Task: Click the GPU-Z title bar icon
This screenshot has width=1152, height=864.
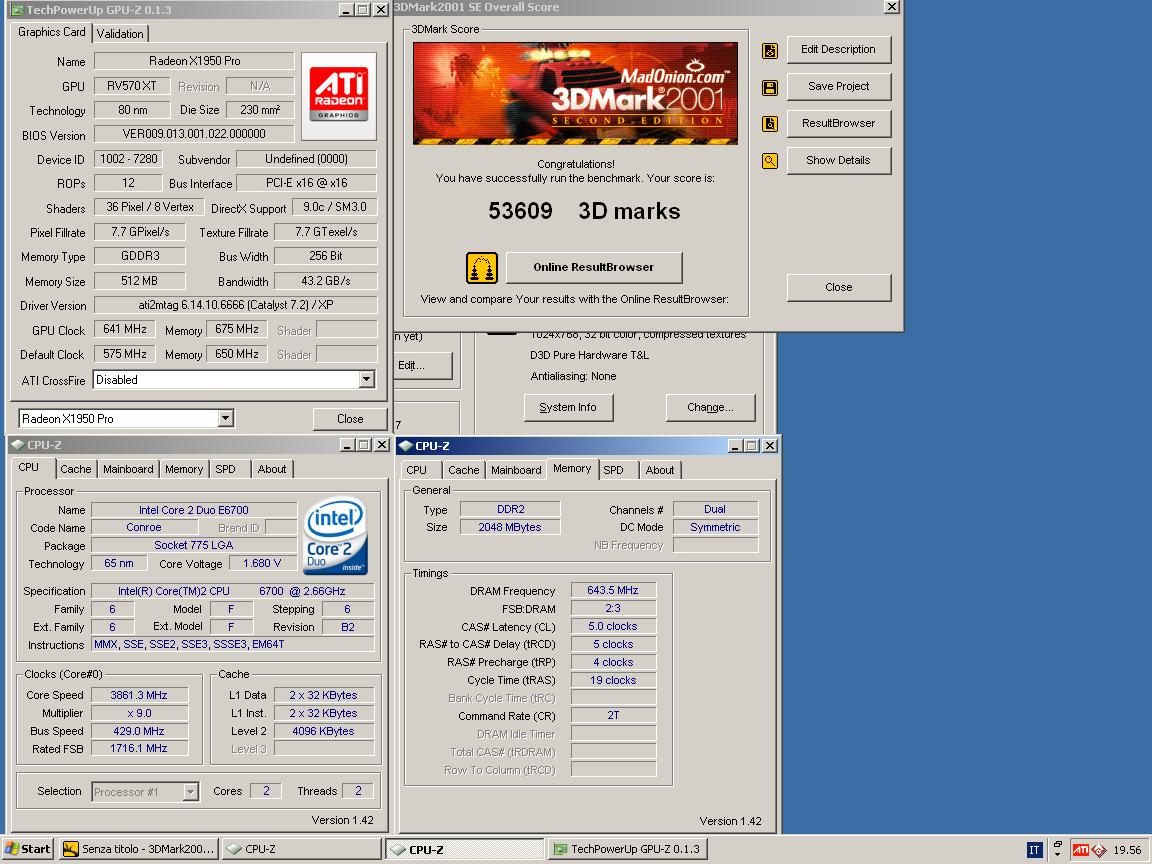Action: pyautogui.click(x=17, y=10)
